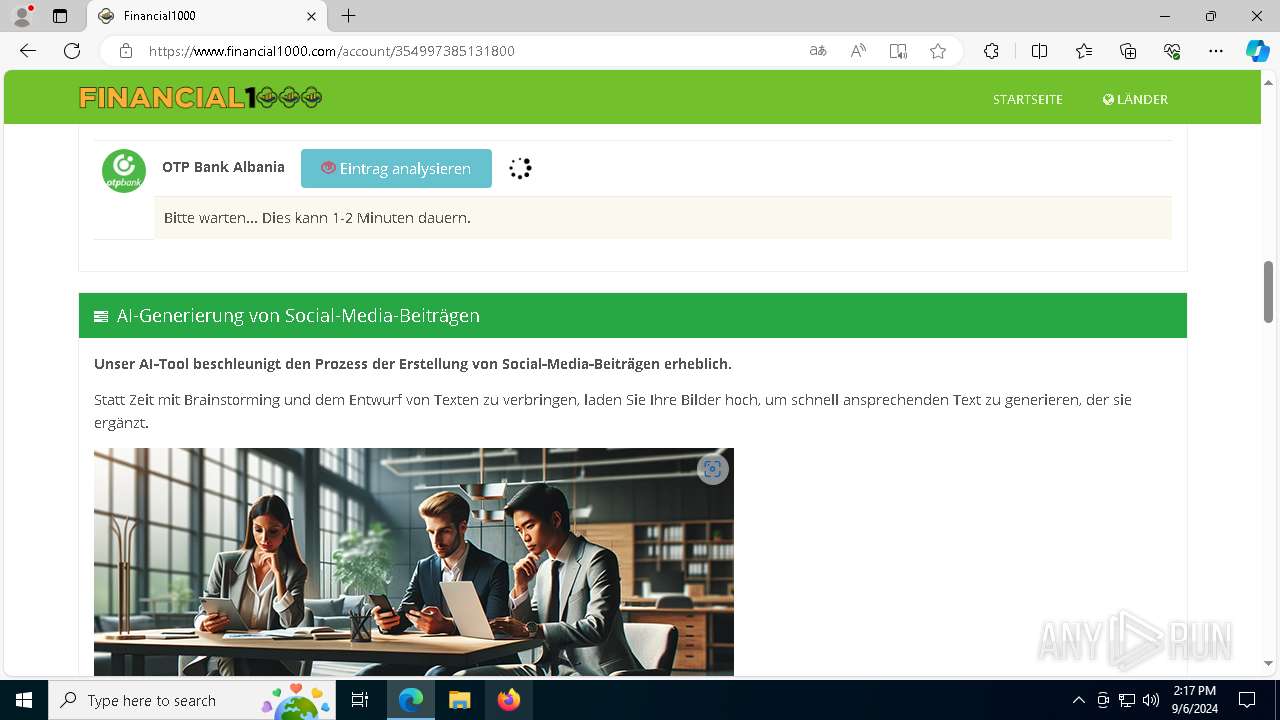The width and height of the screenshot is (1280, 720).
Task: Click visual search icon on image
Action: [712, 469]
